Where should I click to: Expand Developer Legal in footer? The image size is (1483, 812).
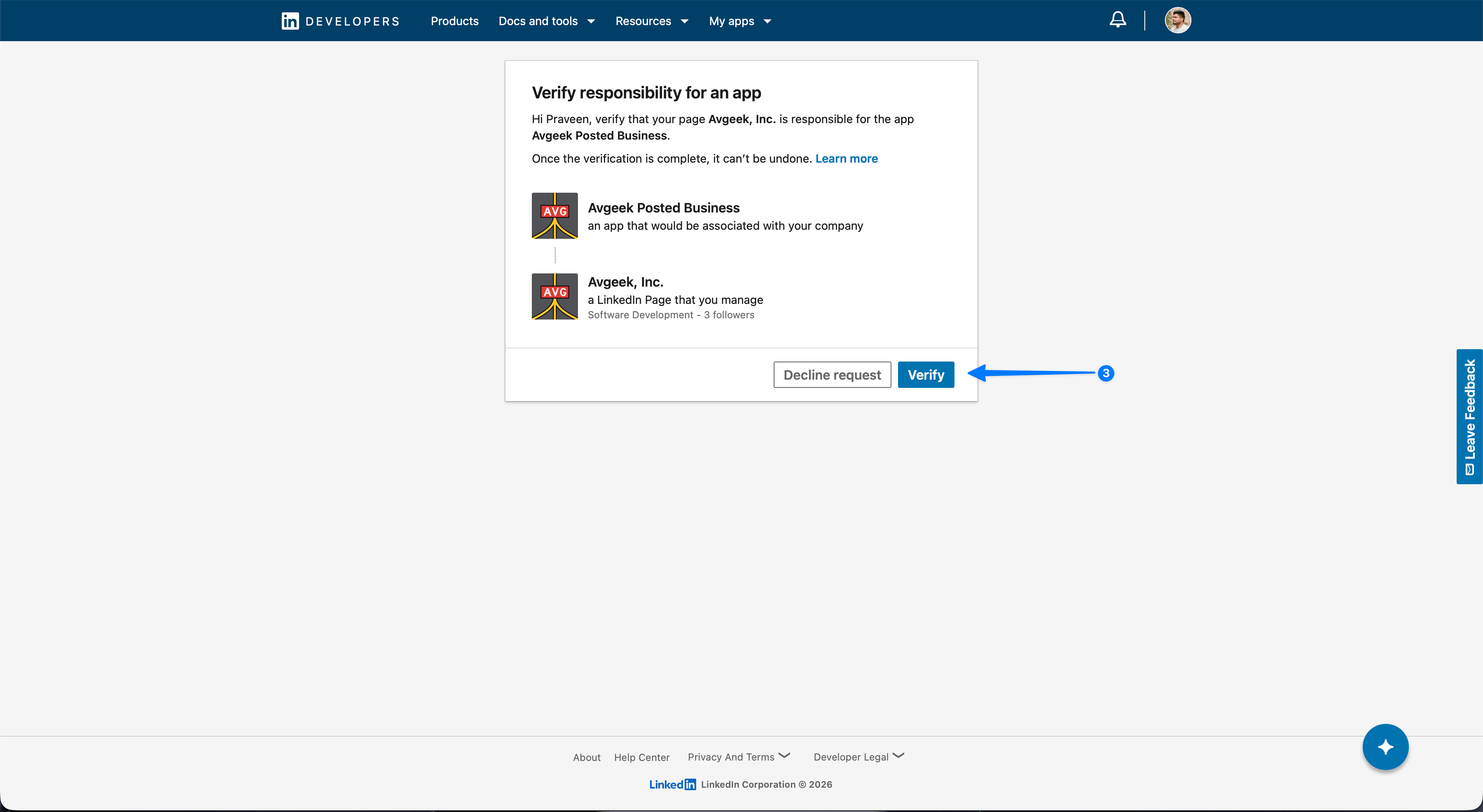[x=859, y=757]
